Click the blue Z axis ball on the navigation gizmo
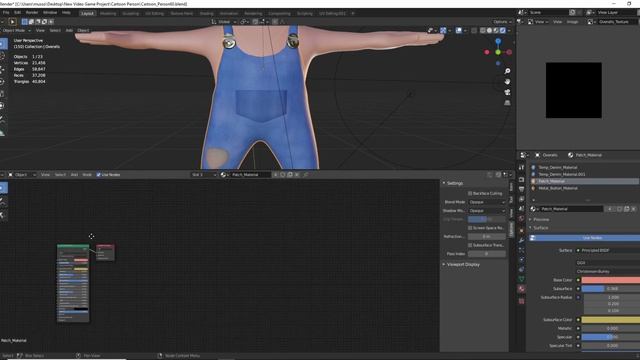The width and height of the screenshot is (640, 360). [x=498, y=42]
